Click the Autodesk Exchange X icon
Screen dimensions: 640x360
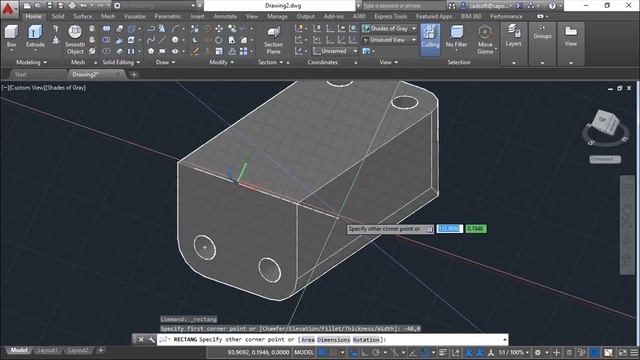pos(519,6)
